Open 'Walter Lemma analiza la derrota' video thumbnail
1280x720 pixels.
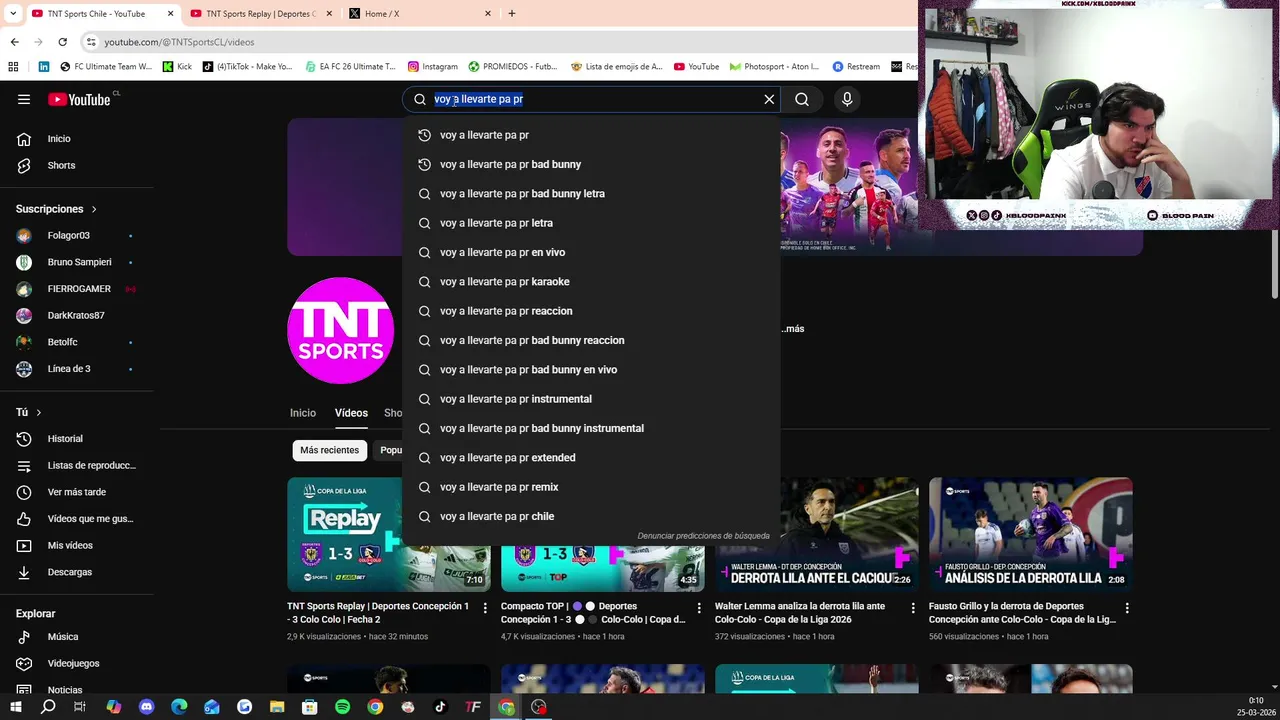pos(816,534)
